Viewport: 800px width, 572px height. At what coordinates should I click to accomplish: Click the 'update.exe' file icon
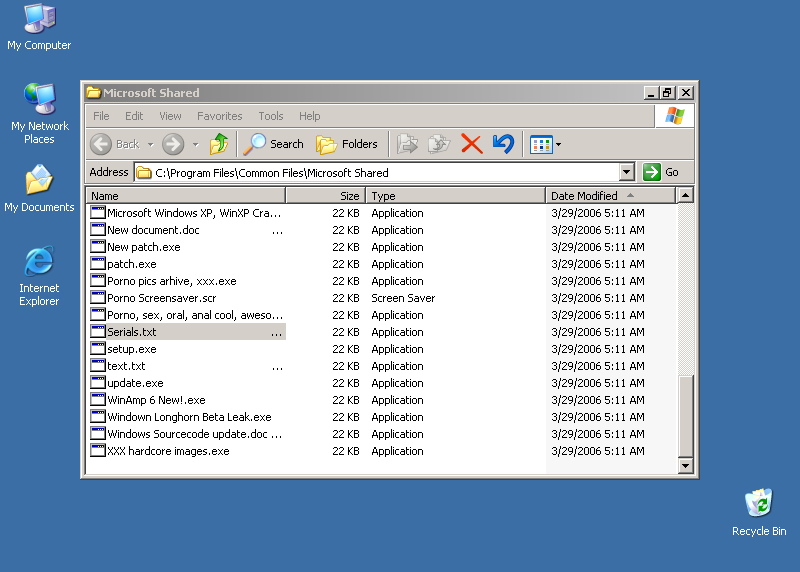[97, 383]
